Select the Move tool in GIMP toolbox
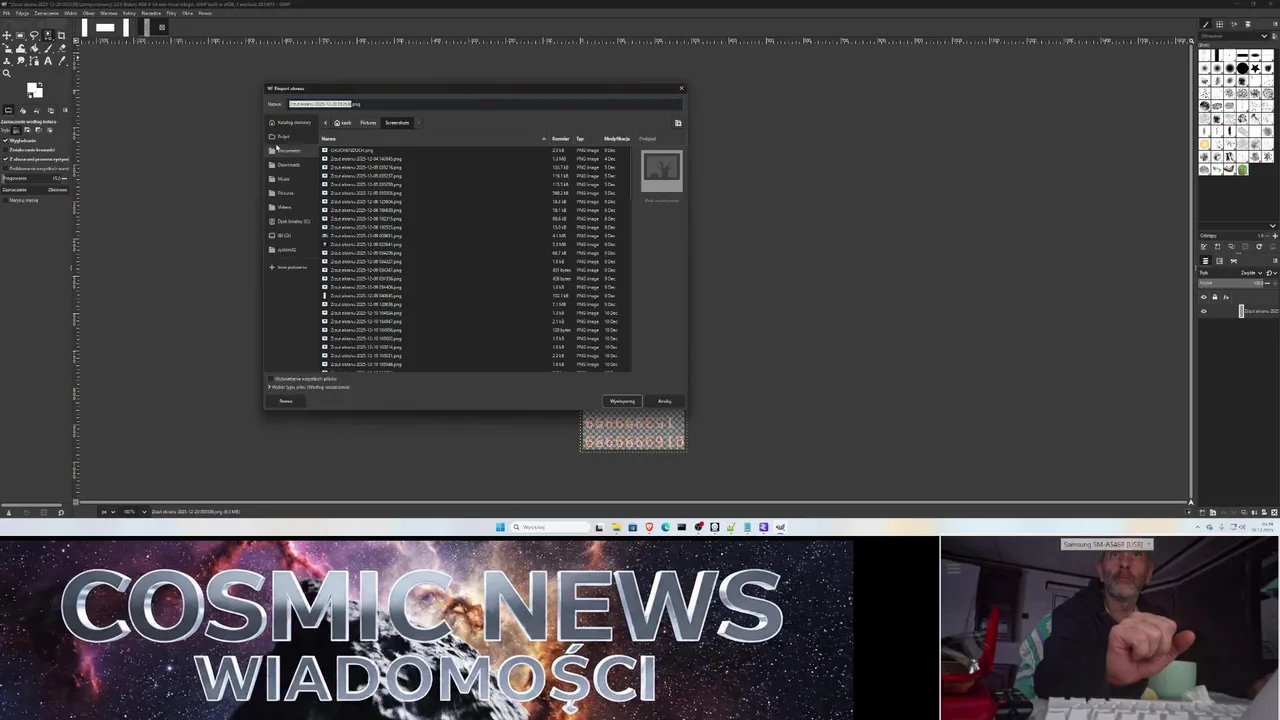 pyautogui.click(x=7, y=35)
